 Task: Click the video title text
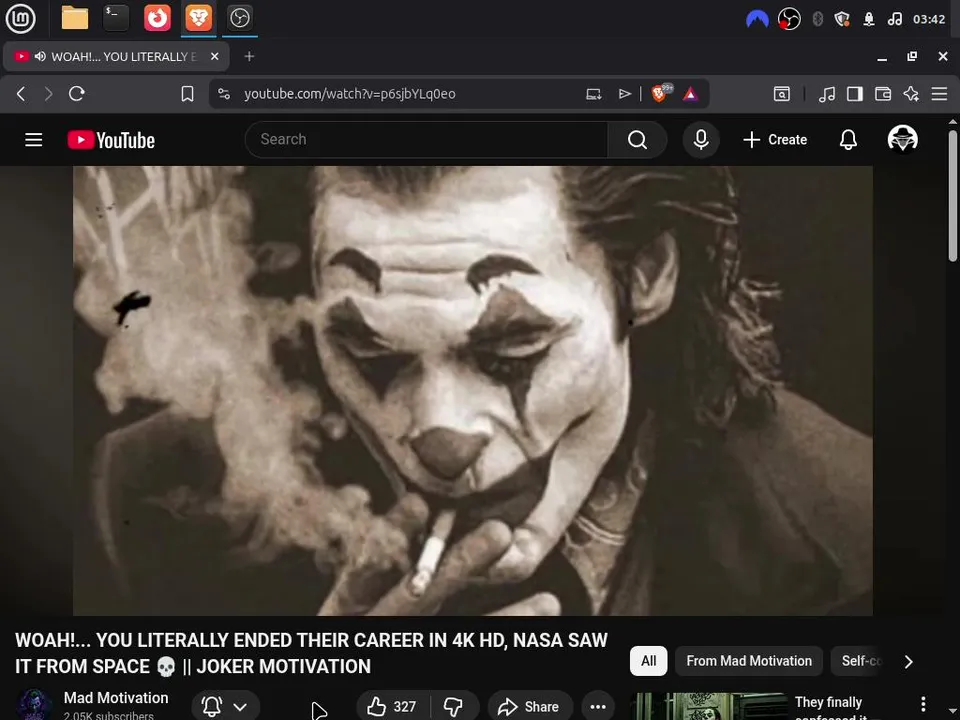pos(311,653)
